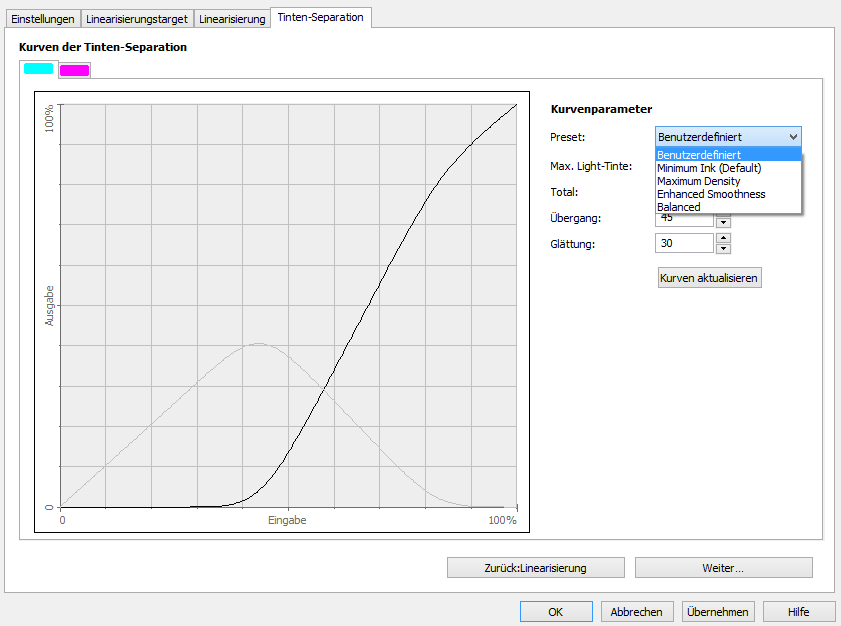This screenshot has height=626, width=841.
Task: Select the magenta ink curve tab
Action: click(75, 70)
